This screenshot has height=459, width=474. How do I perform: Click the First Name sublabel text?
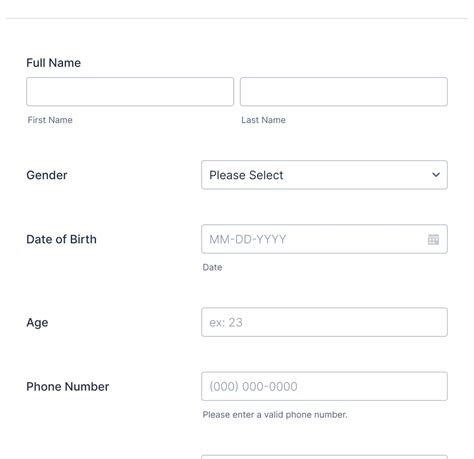(x=50, y=120)
